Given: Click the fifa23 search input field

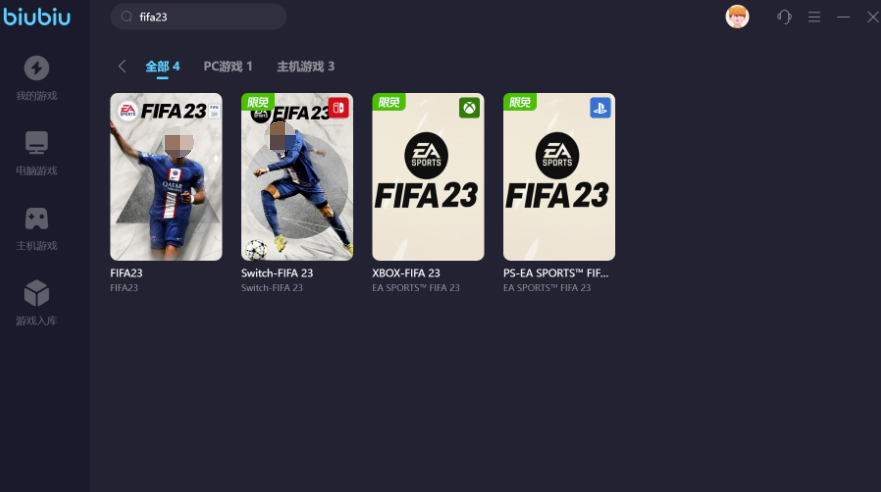Looking at the screenshot, I should pyautogui.click(x=198, y=17).
